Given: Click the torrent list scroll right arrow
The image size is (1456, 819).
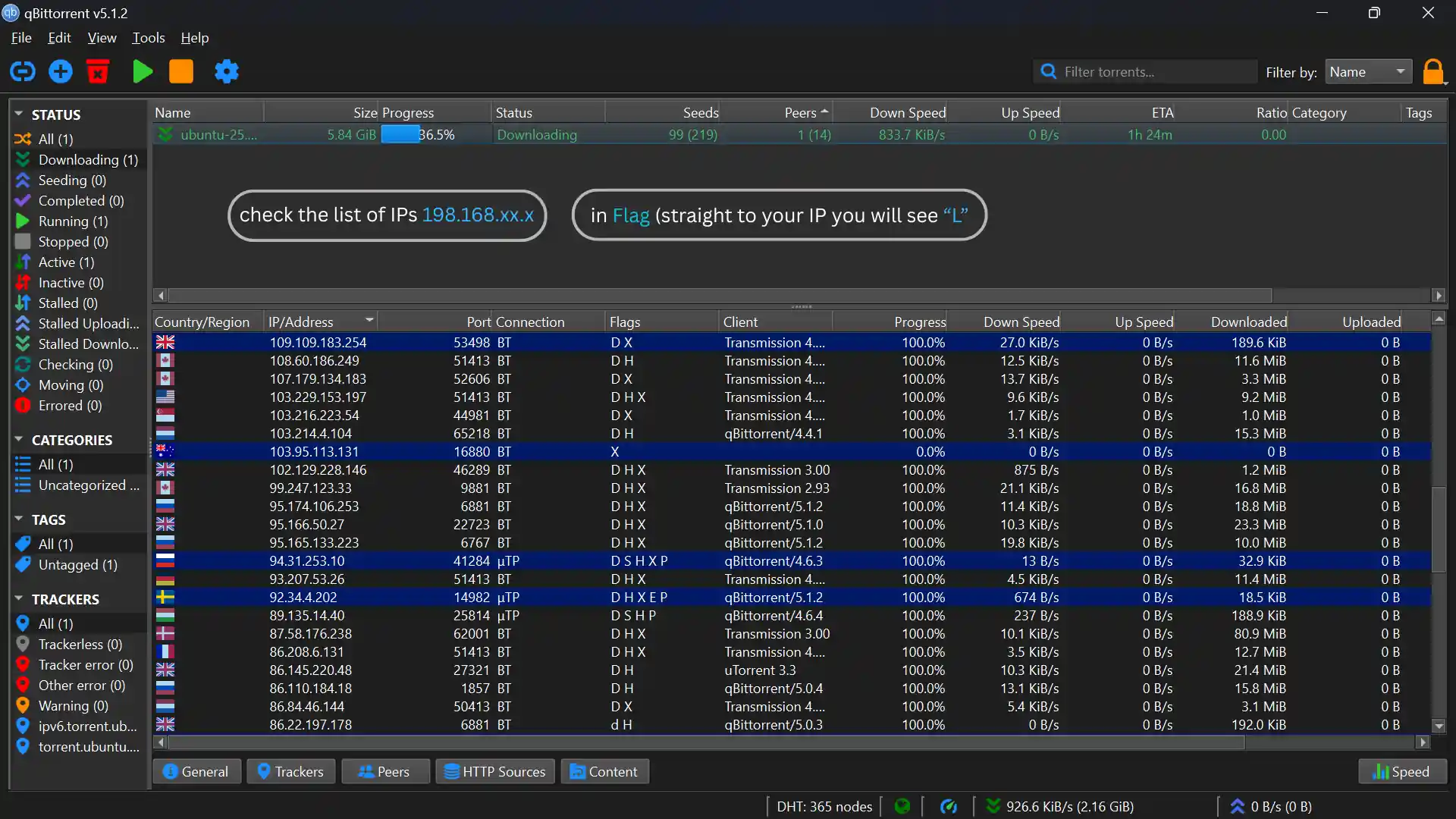Looking at the screenshot, I should (1439, 295).
